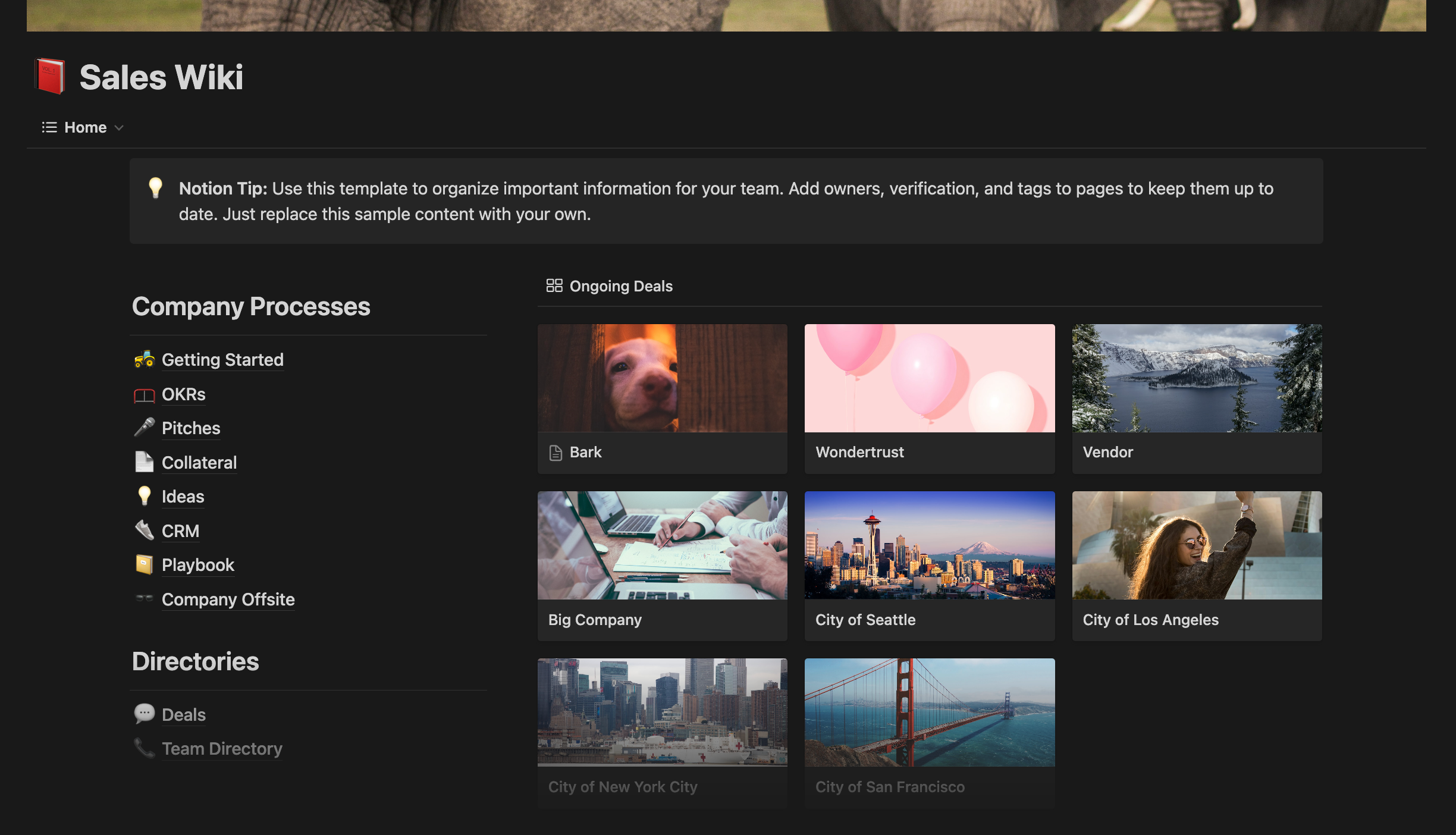Open the Collateral page link
Image resolution: width=1456 pixels, height=835 pixels.
[x=199, y=463]
